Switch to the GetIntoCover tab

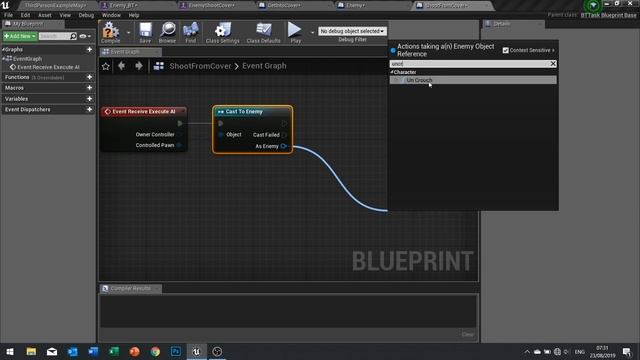(x=284, y=5)
